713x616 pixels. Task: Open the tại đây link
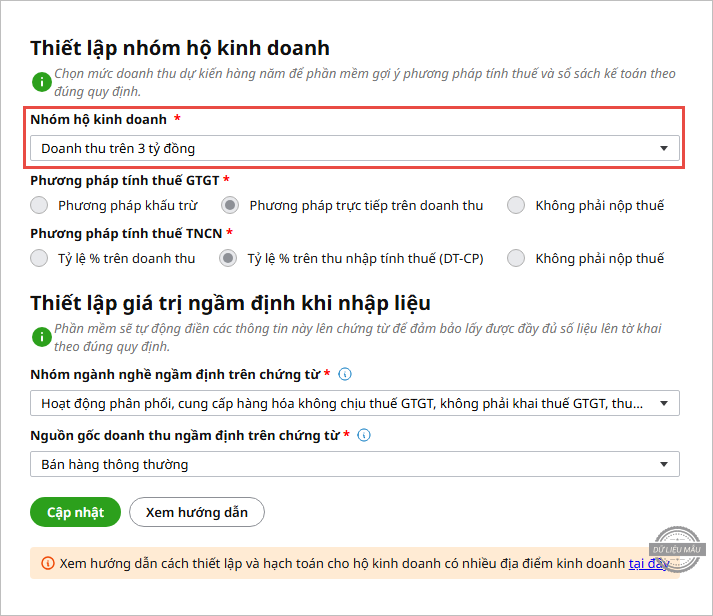(648, 564)
